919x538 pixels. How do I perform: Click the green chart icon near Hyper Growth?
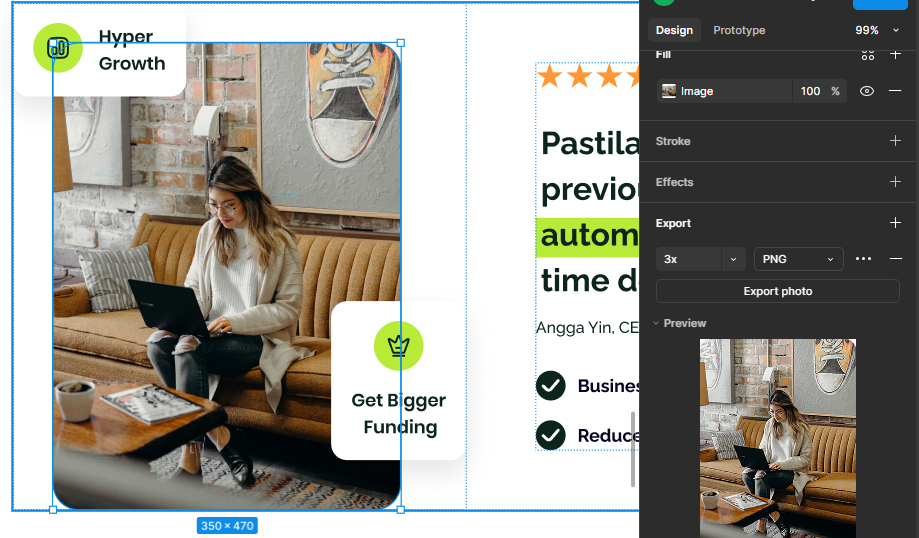click(57, 48)
